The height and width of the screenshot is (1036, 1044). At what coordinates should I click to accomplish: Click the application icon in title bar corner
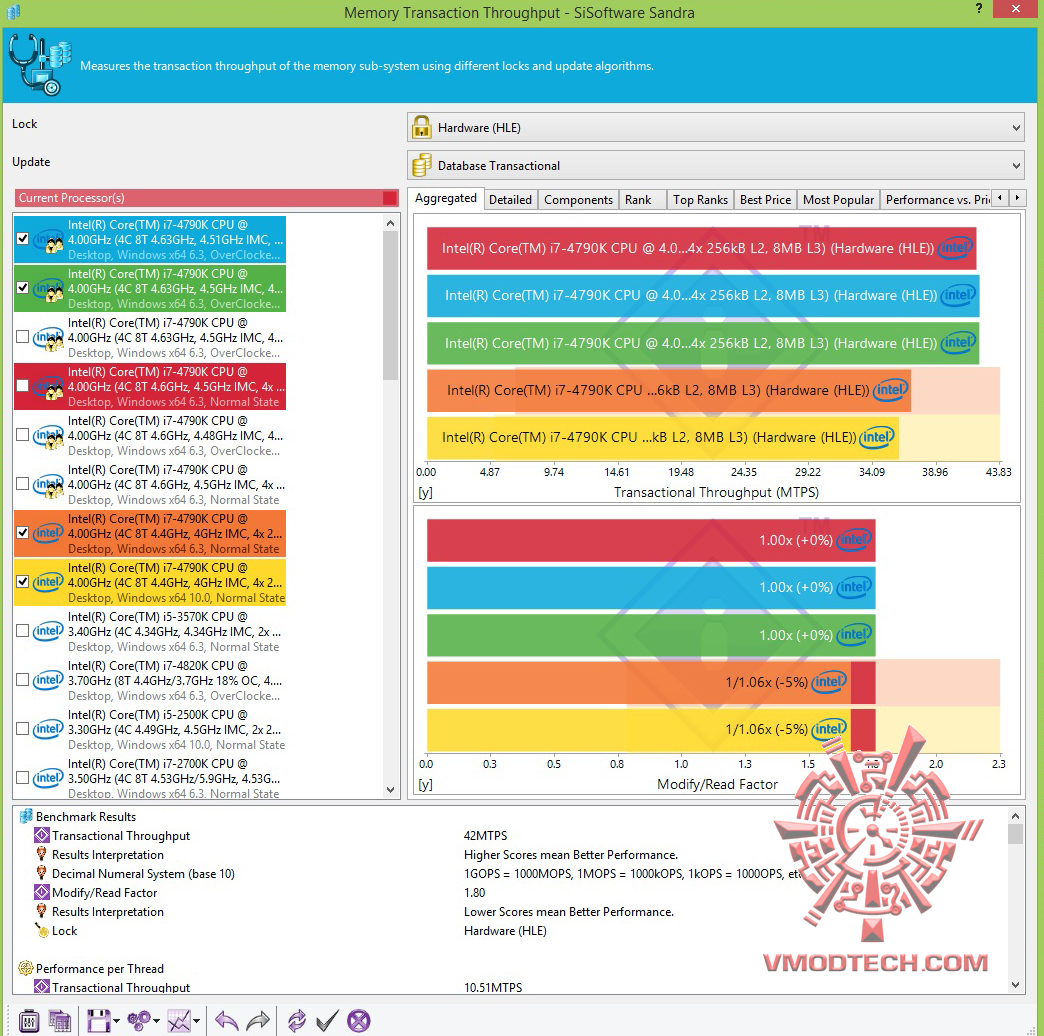coord(13,11)
